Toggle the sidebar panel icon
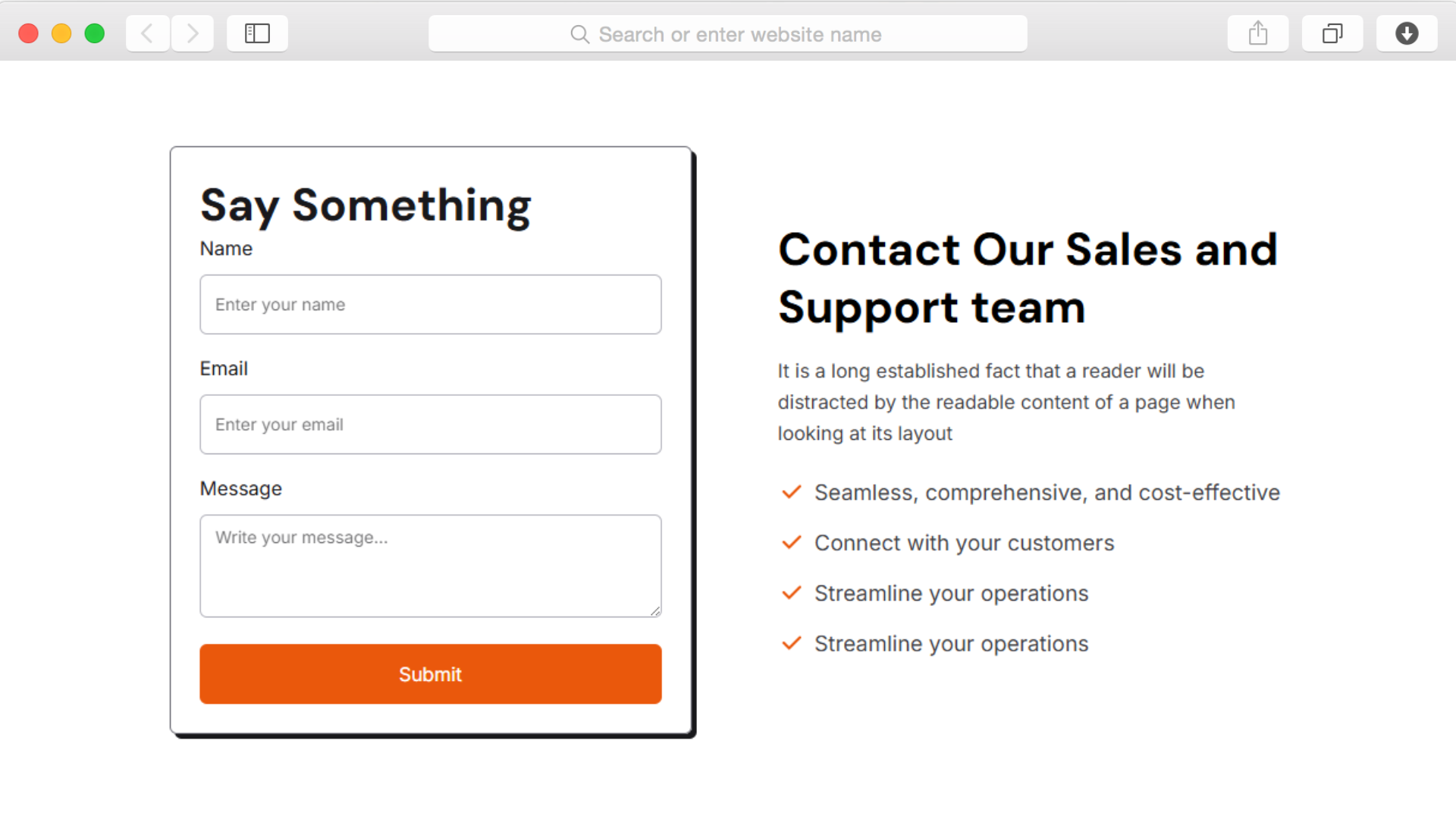Screen dimensions: 1456x819 (257, 33)
